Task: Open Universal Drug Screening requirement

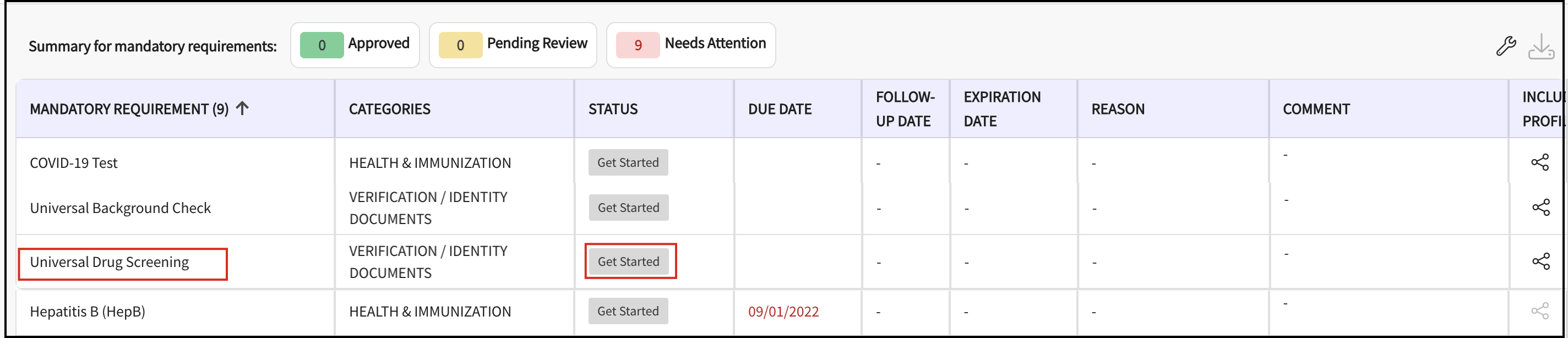Action: [x=110, y=262]
